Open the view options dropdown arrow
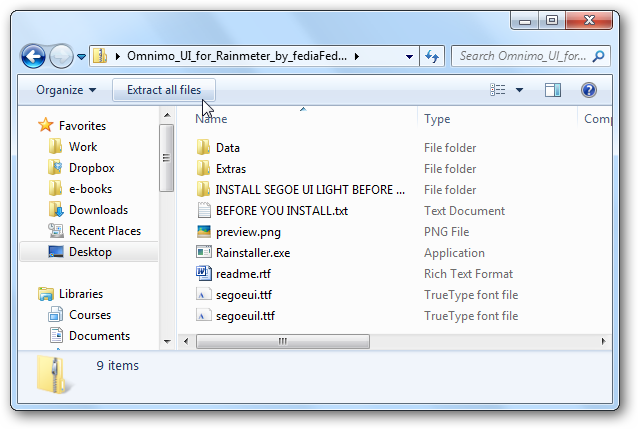 pyautogui.click(x=520, y=90)
